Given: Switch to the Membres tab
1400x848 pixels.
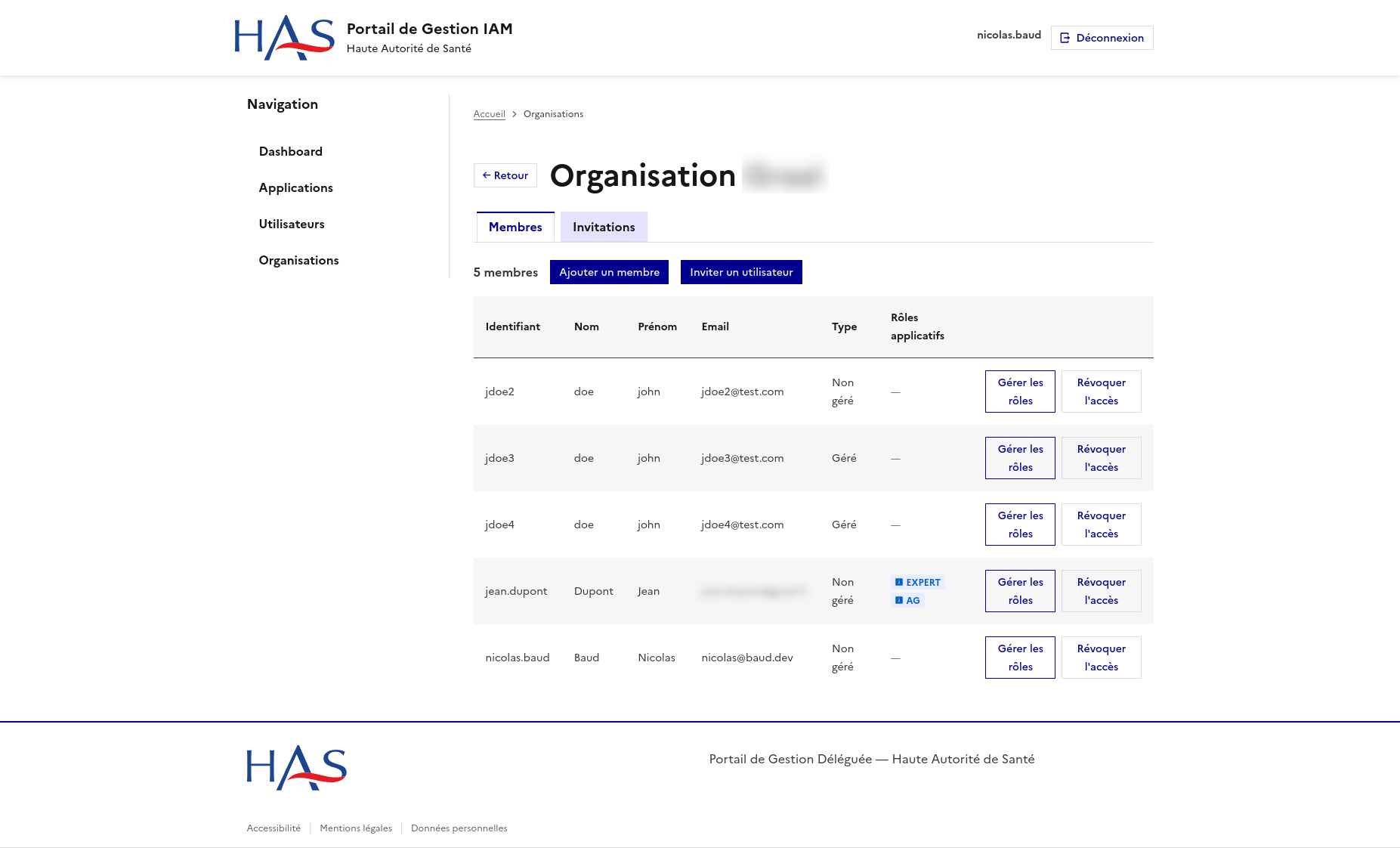Looking at the screenshot, I should [x=515, y=227].
